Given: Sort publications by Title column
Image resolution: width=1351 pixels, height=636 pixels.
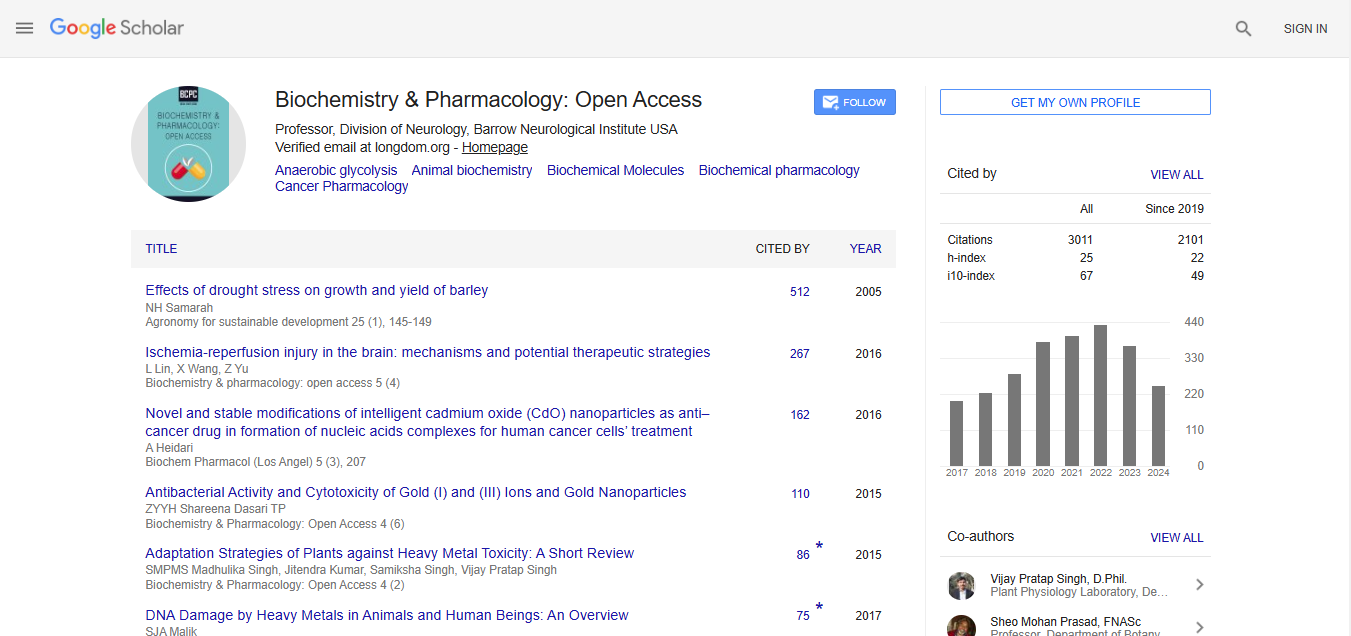Looking at the screenshot, I should coord(161,249).
